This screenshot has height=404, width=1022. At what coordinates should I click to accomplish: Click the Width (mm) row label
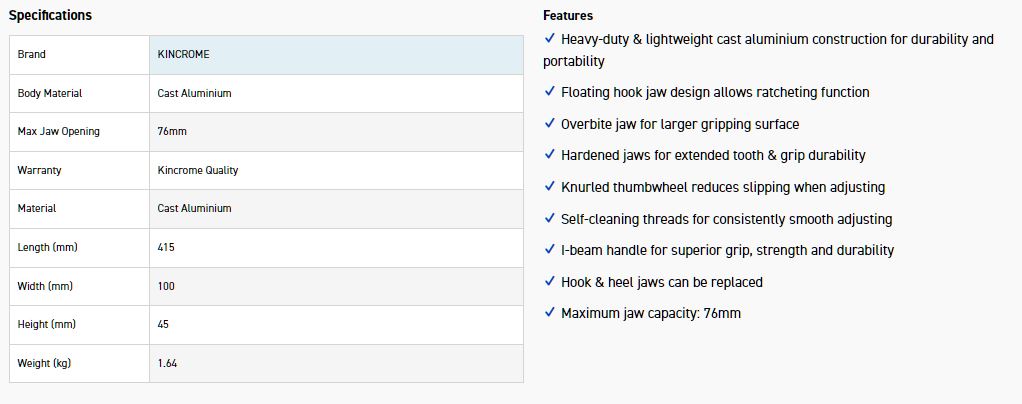click(45, 286)
